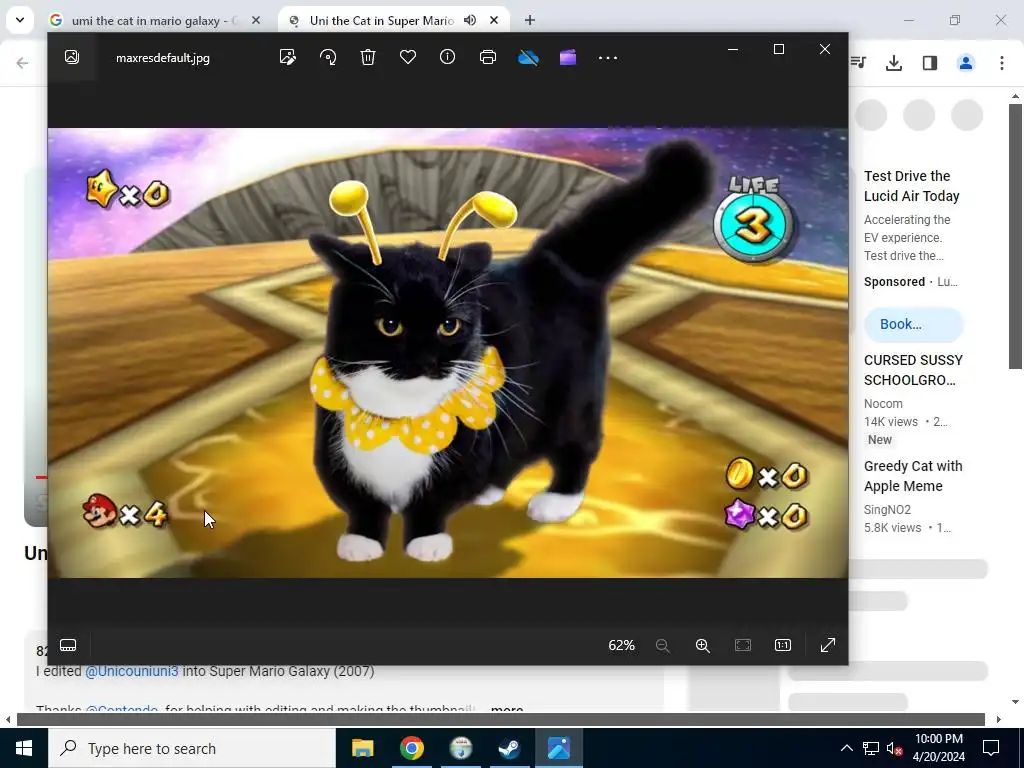Image resolution: width=1024 pixels, height=768 pixels.
Task: Fit image to window in Photos
Action: tap(743, 645)
